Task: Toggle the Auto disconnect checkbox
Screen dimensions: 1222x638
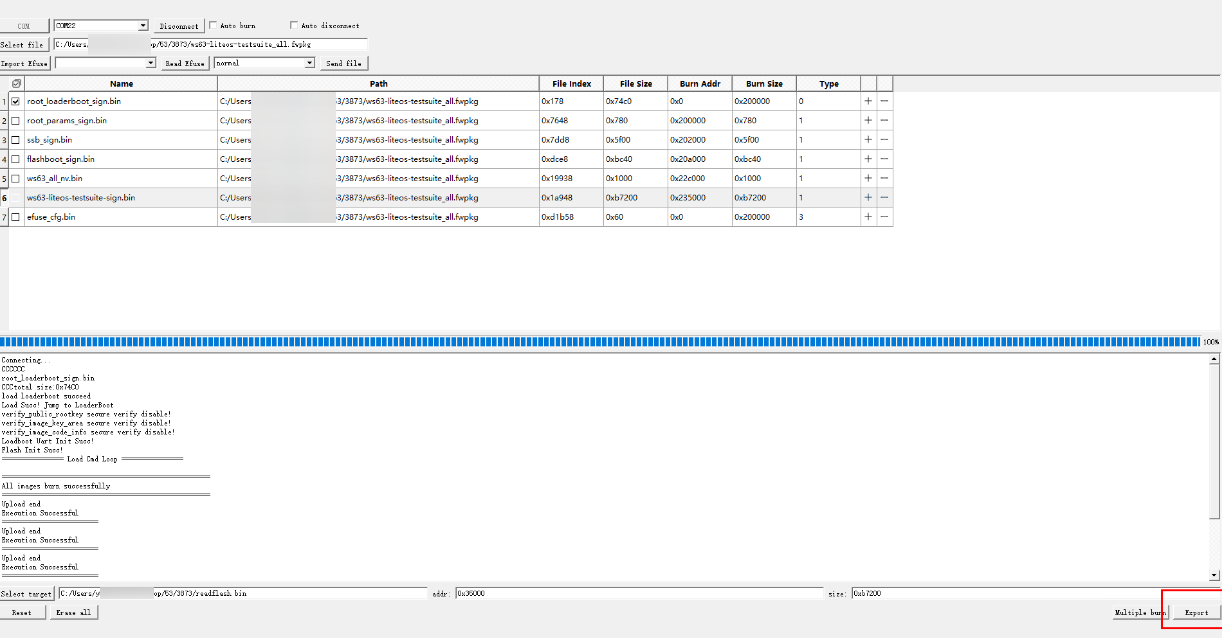Action: [x=294, y=25]
